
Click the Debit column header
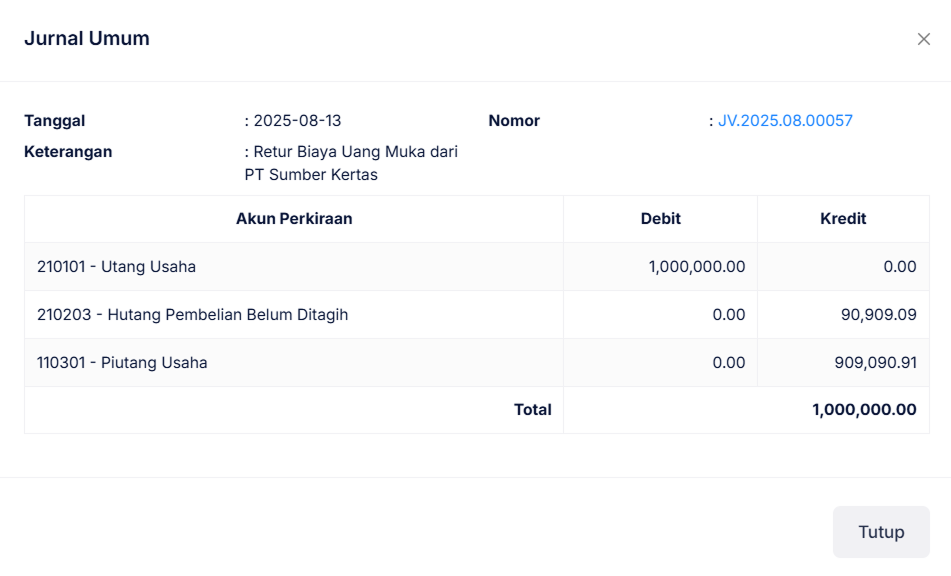[660, 219]
